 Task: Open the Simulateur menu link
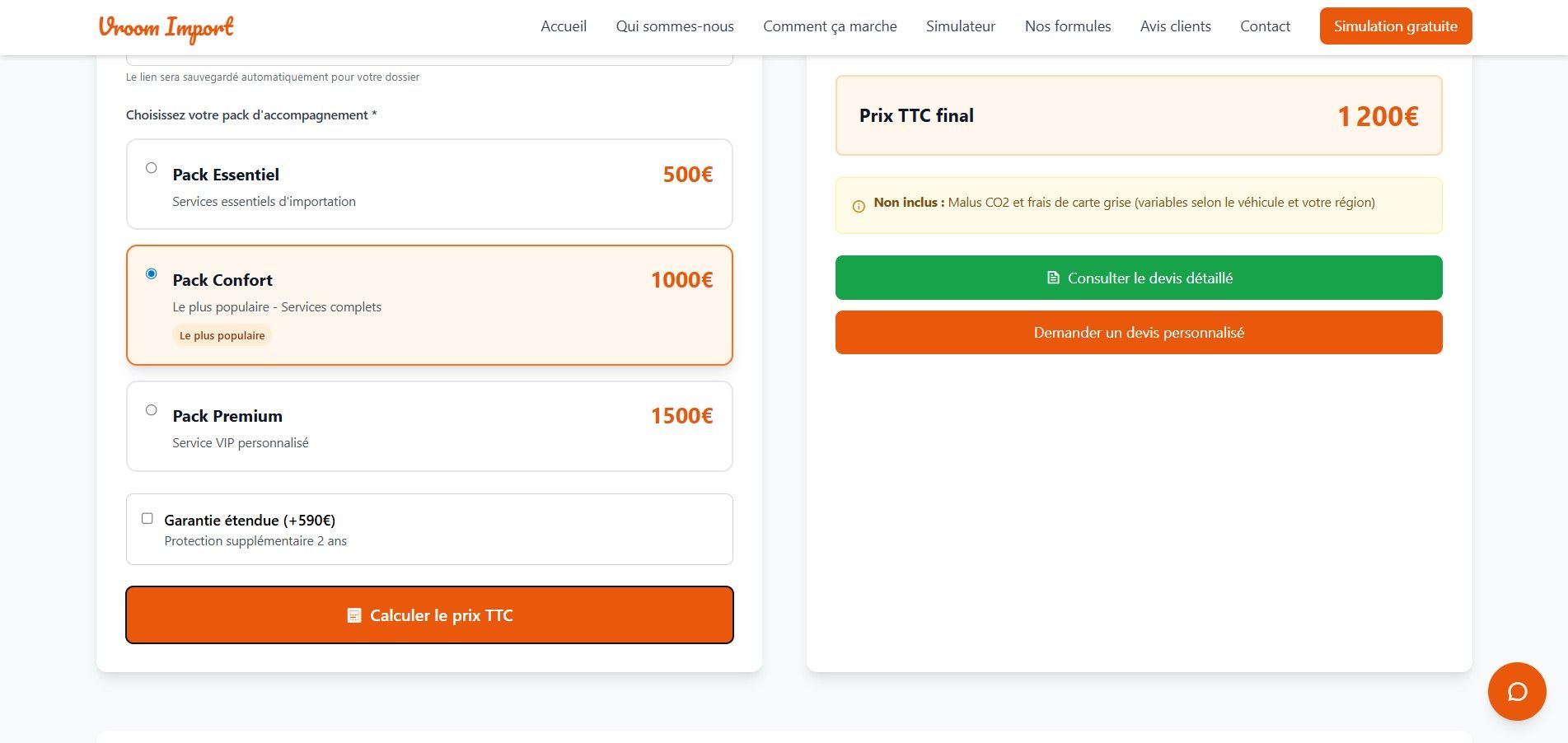pyautogui.click(x=961, y=26)
